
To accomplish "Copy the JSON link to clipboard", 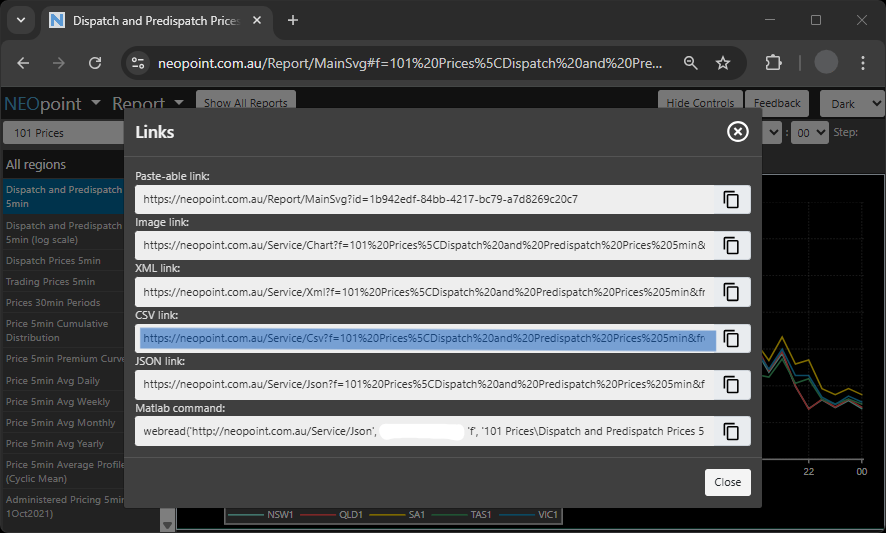I will coord(731,384).
